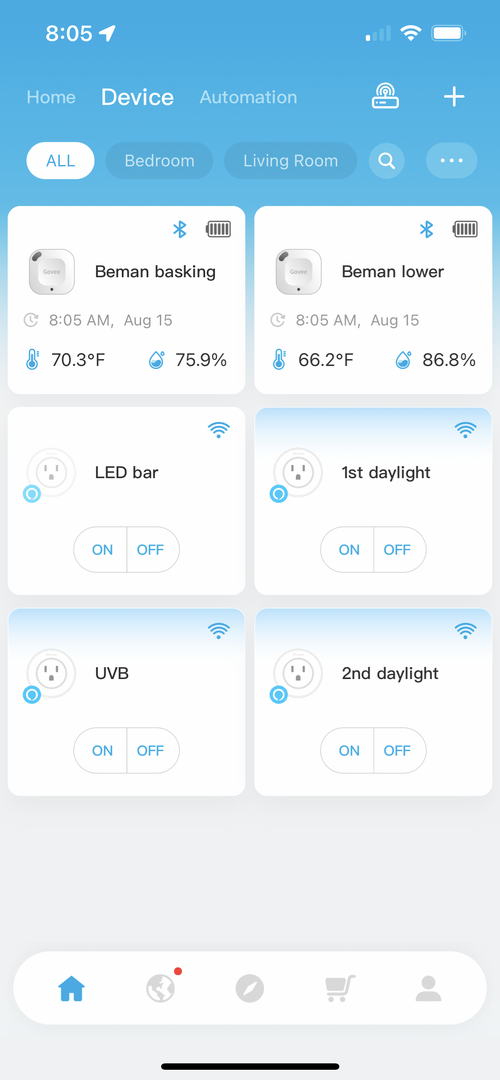Viewport: 500px width, 1080px height.
Task: Select the home icon in bottom bar
Action: [x=72, y=988]
